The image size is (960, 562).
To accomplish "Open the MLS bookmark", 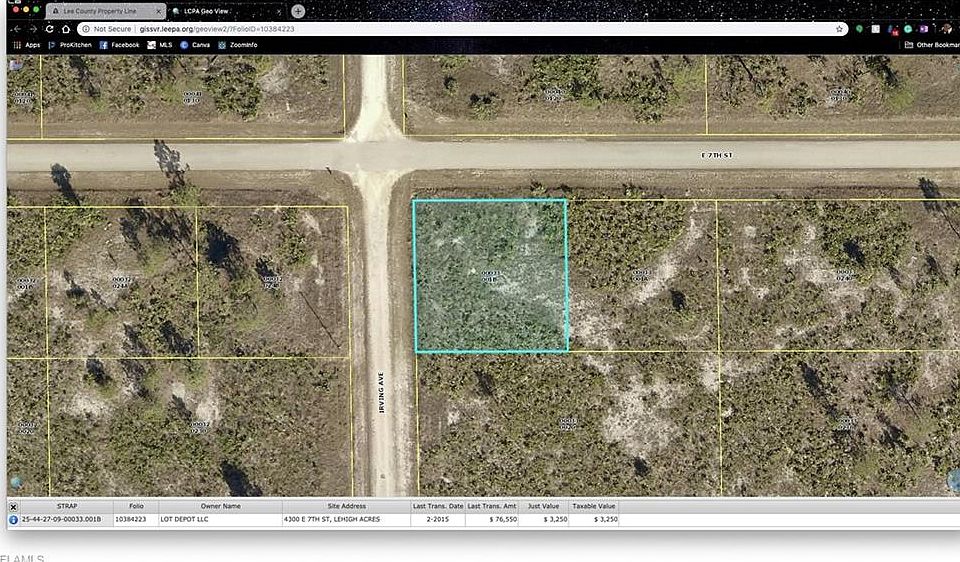I will (160, 45).
